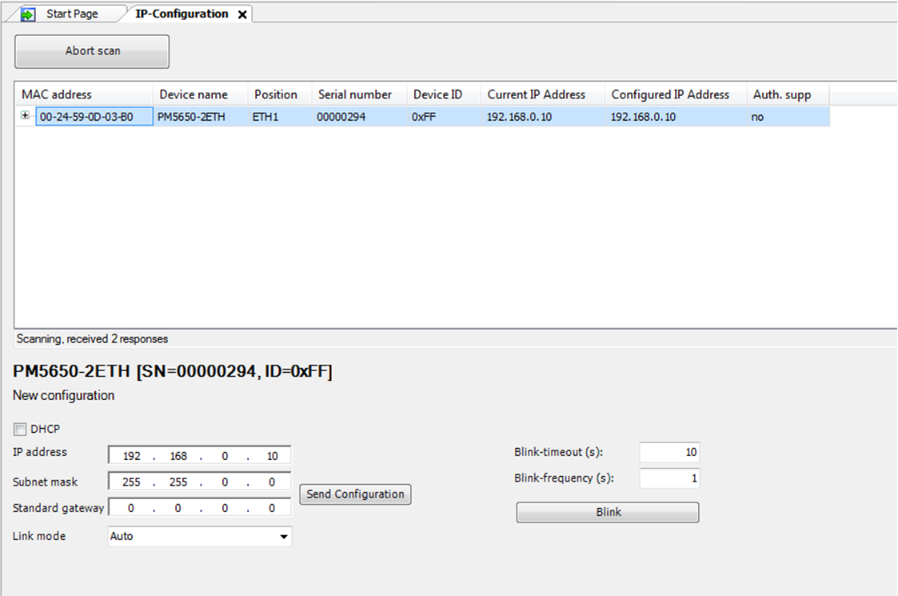This screenshot has height=596, width=898.
Task: Sort by MAC address column header
Action: [x=84, y=94]
